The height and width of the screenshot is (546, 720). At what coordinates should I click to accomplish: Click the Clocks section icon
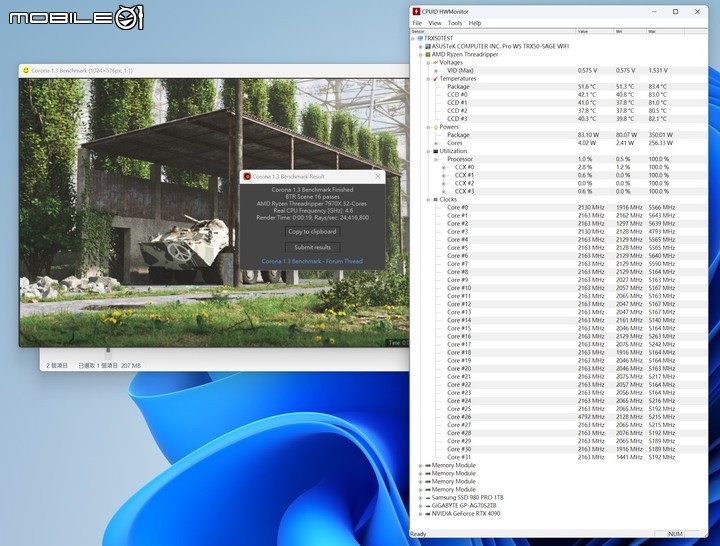coord(435,200)
